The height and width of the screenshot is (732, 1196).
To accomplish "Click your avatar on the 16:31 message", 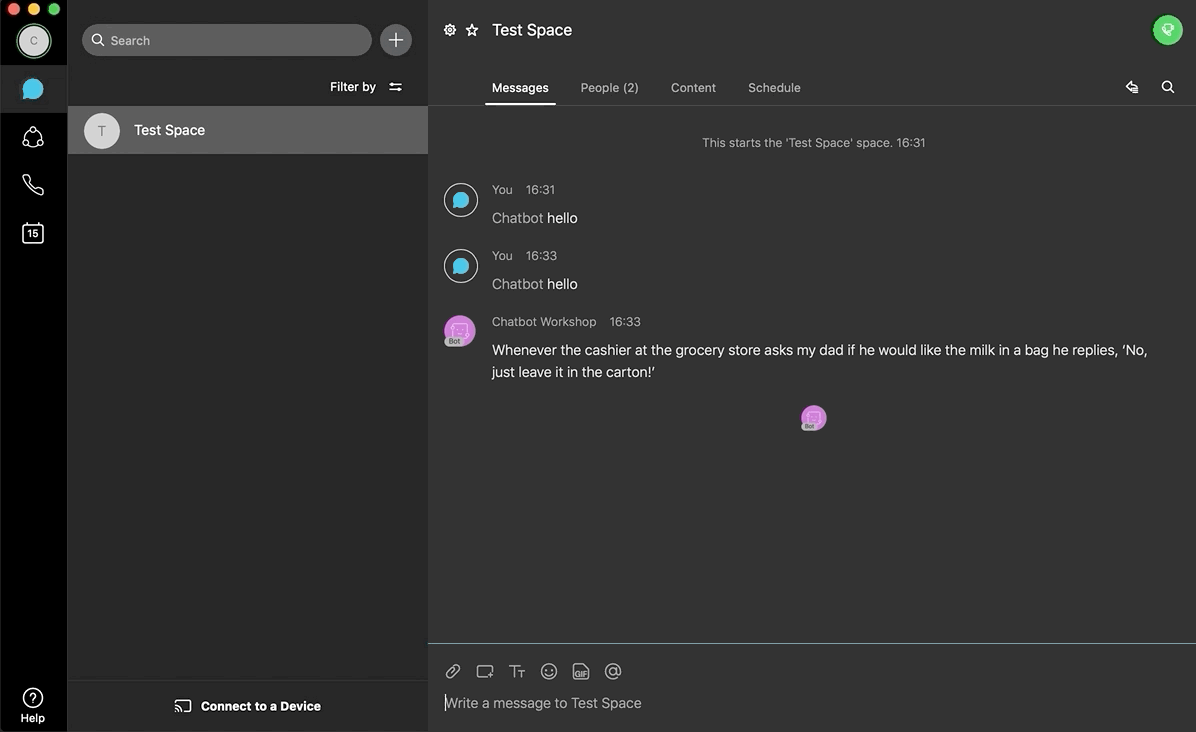I will point(461,200).
